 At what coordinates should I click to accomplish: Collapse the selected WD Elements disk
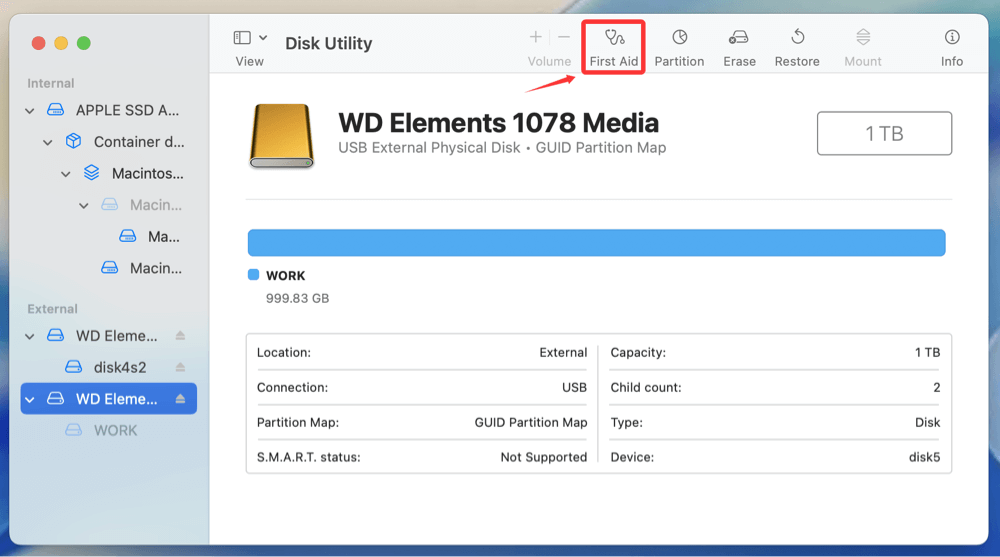(29, 399)
